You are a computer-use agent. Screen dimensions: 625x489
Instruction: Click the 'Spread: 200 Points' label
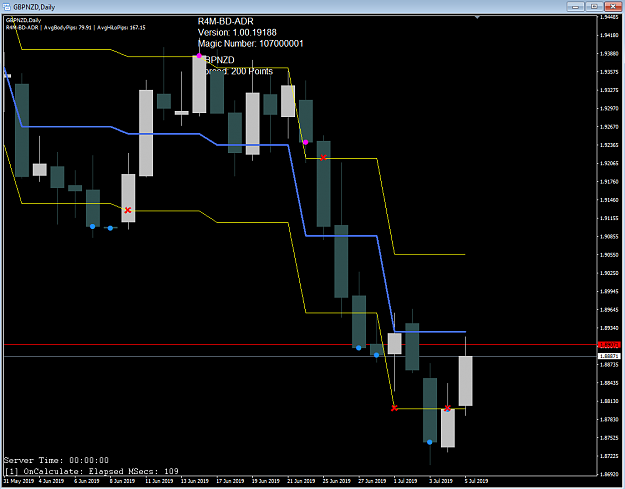(x=238, y=71)
